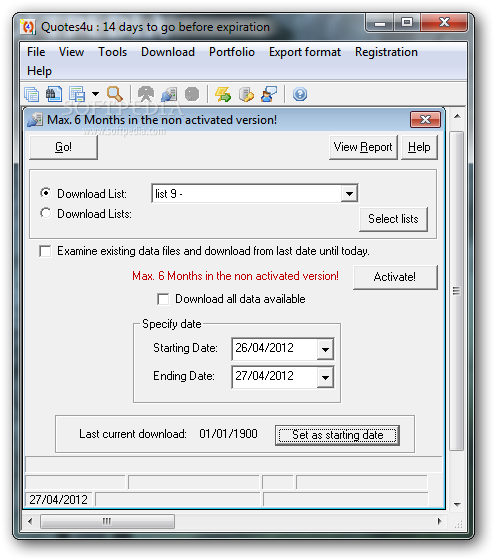Click the Go! button

(63, 147)
